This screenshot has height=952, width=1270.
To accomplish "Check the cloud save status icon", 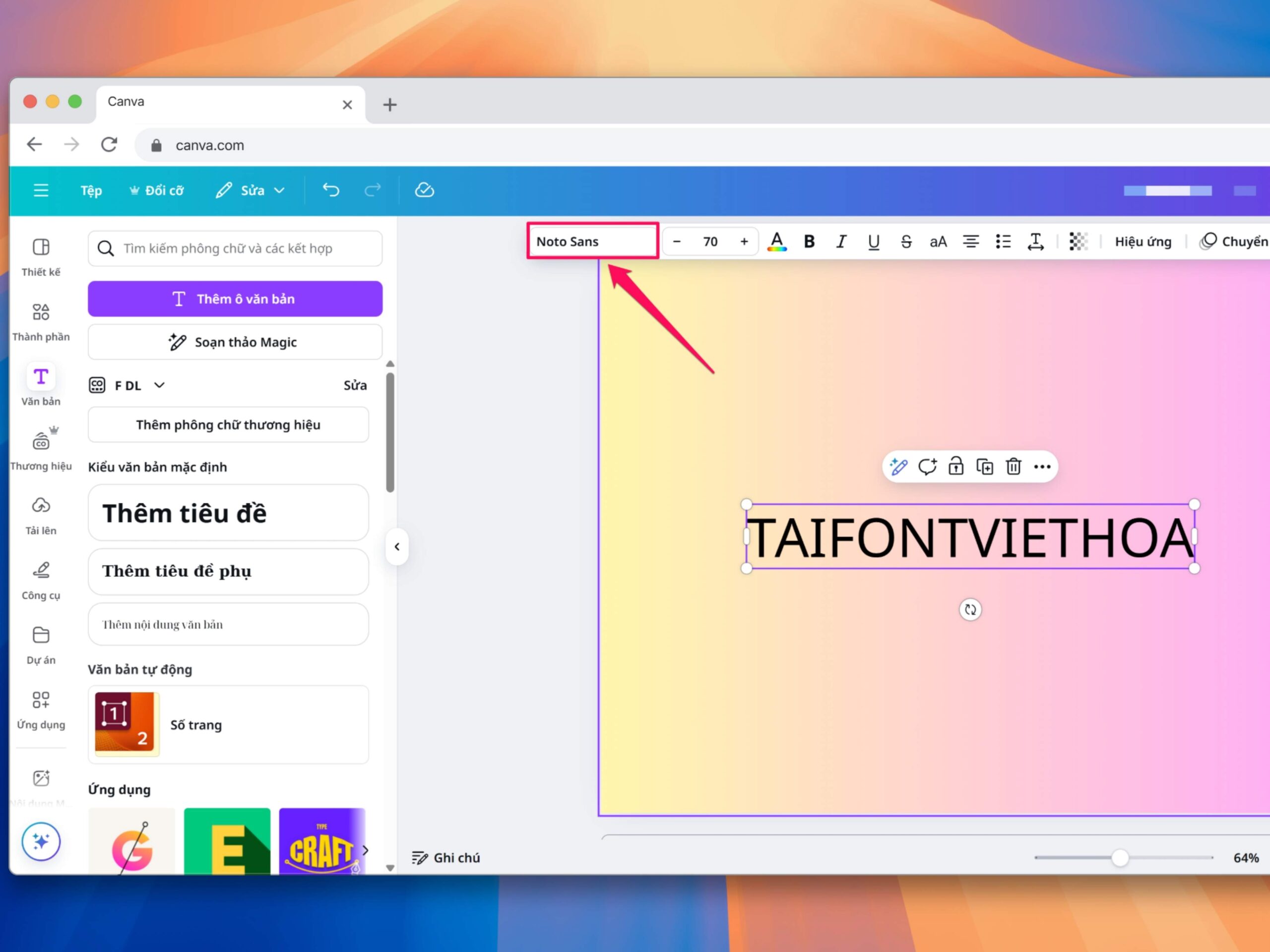I will [424, 190].
